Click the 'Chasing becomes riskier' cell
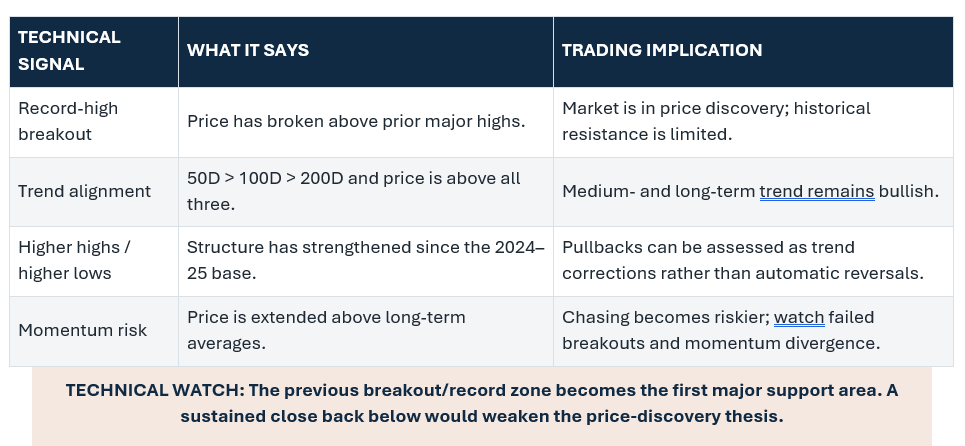The height and width of the screenshot is (446, 965). 753,331
